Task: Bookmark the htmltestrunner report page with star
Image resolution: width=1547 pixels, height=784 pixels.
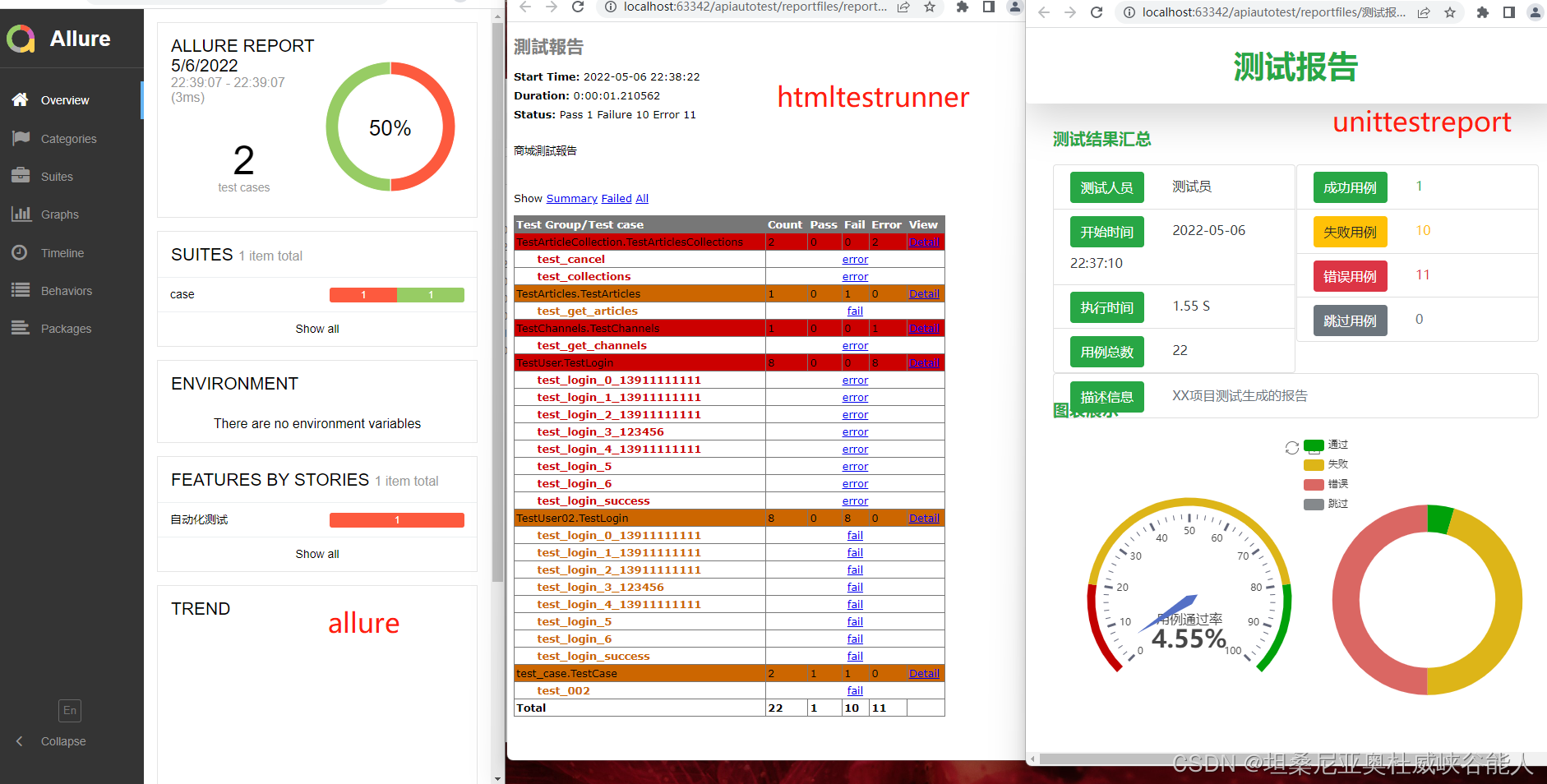Action: (x=930, y=7)
